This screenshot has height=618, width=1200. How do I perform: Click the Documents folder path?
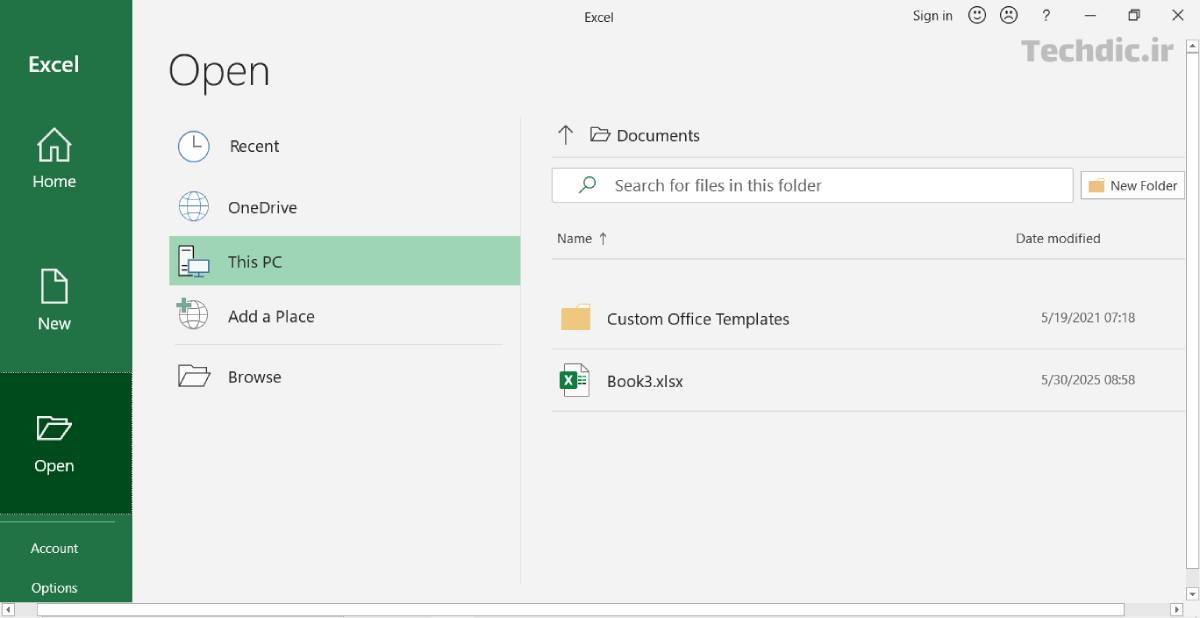point(645,135)
